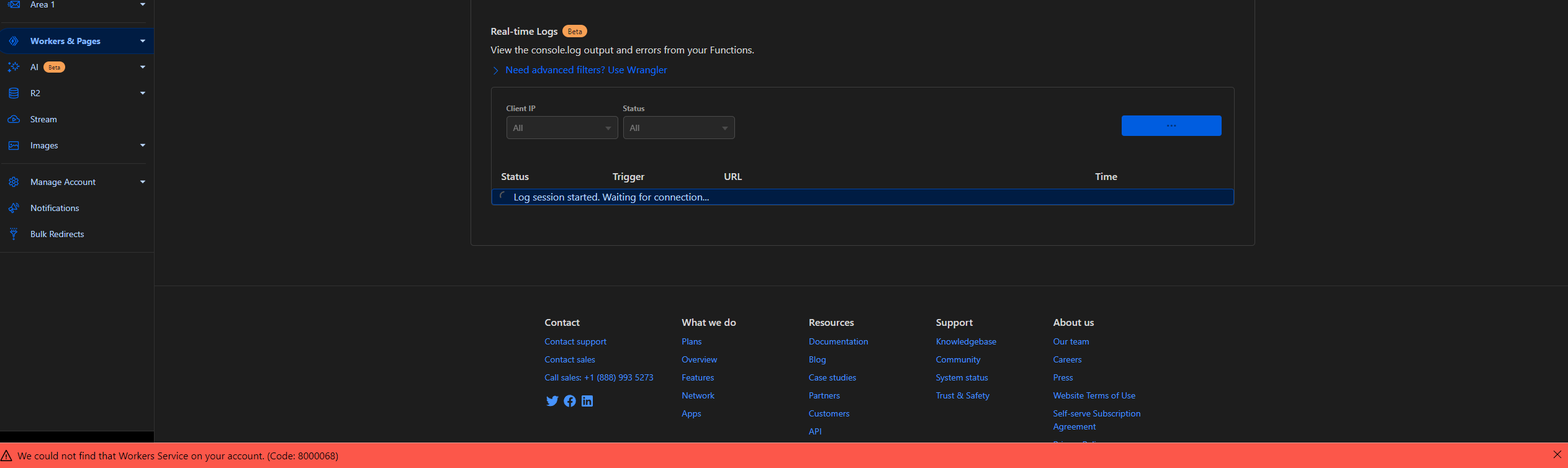Open the Customers footer link
Viewport: 1568px width, 468px height.
[x=829, y=413]
